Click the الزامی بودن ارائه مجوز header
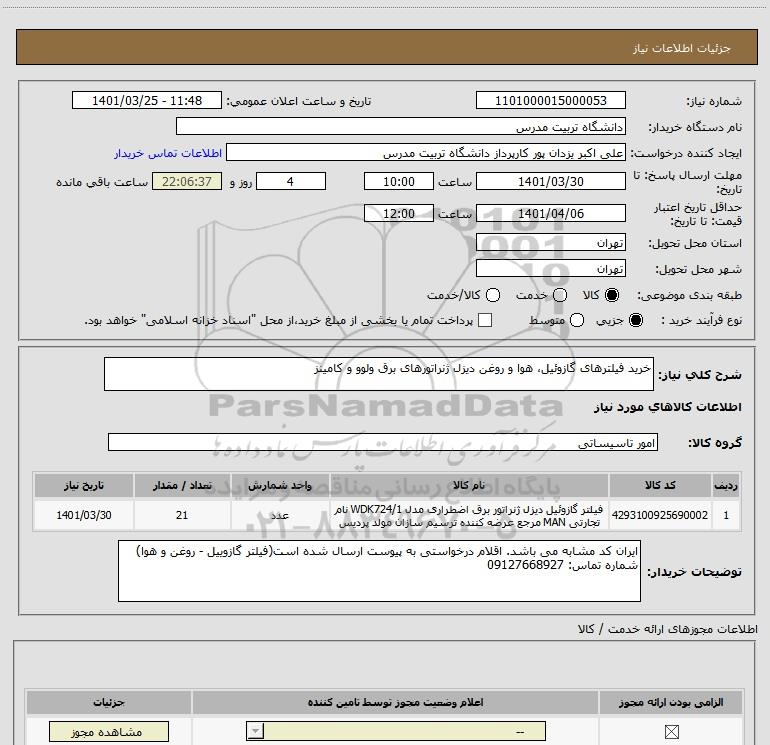 pyautogui.click(x=671, y=702)
